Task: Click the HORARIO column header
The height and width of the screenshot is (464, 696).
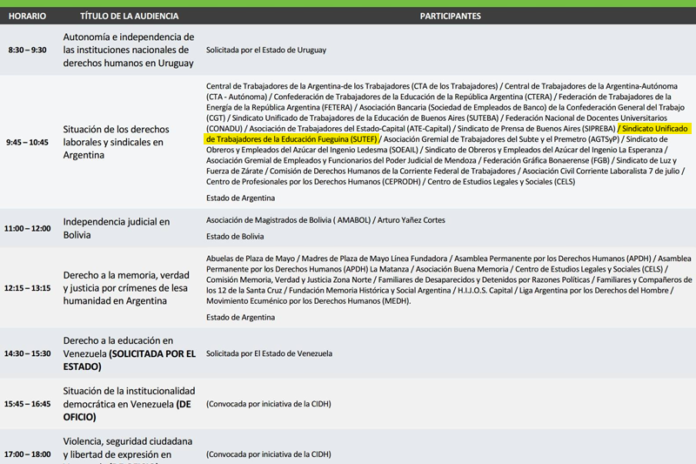Action: (x=28, y=16)
